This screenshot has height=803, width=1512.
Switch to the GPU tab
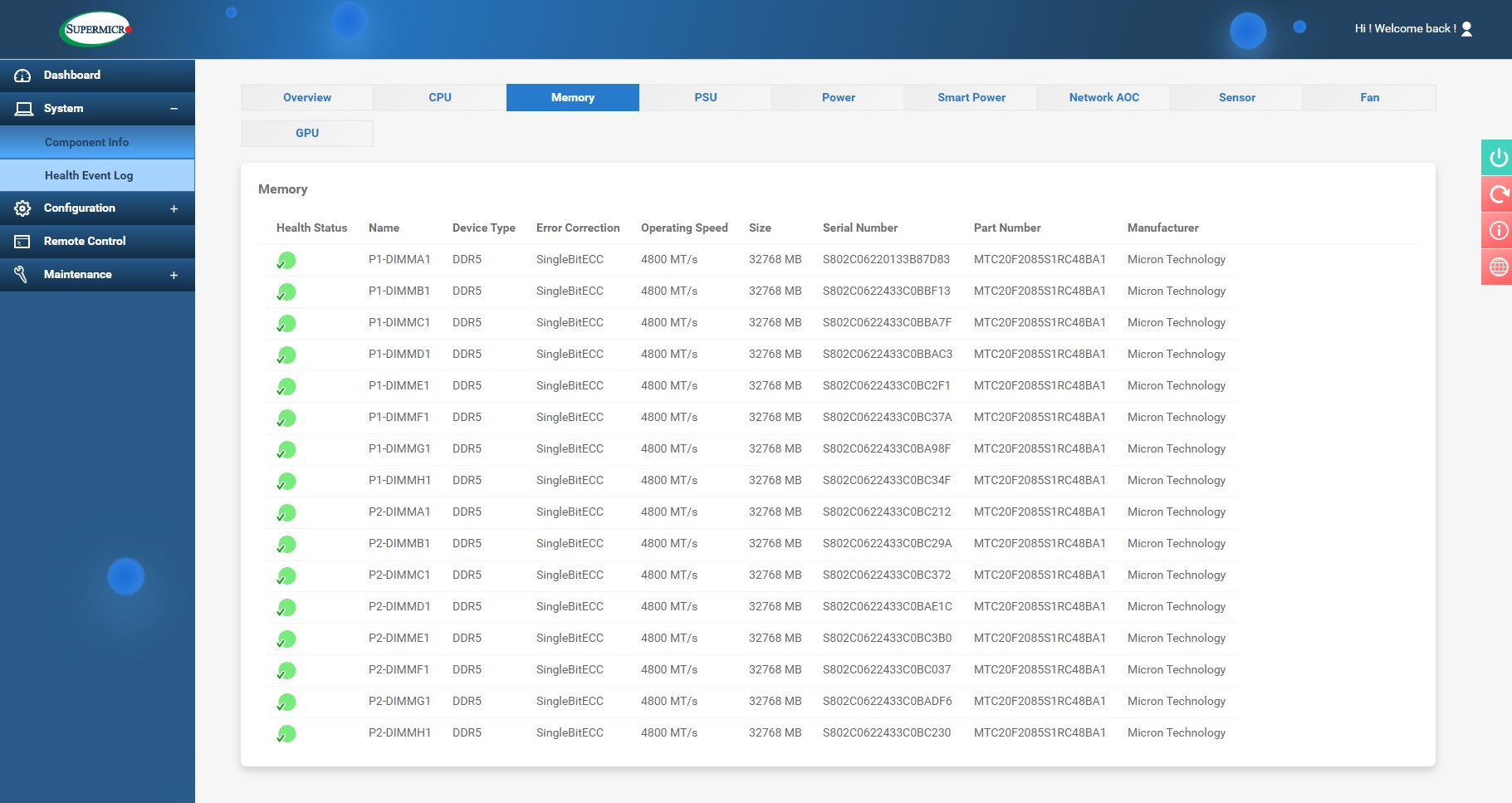coord(307,133)
